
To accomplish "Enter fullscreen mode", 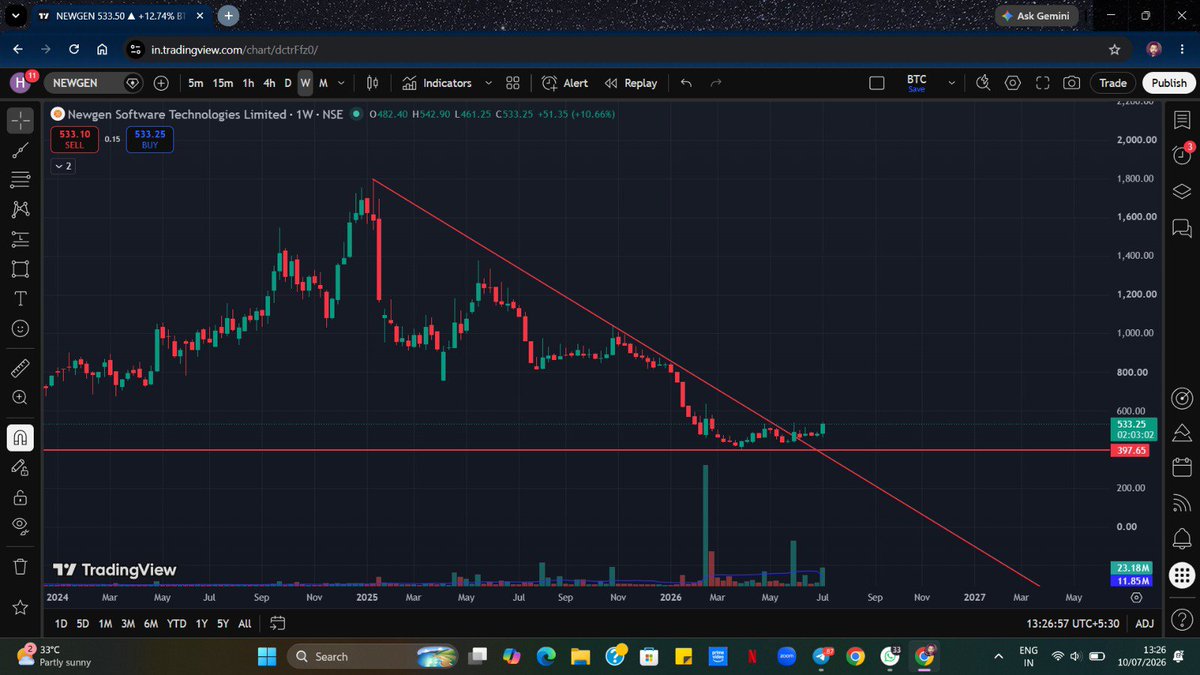I will point(1042,83).
